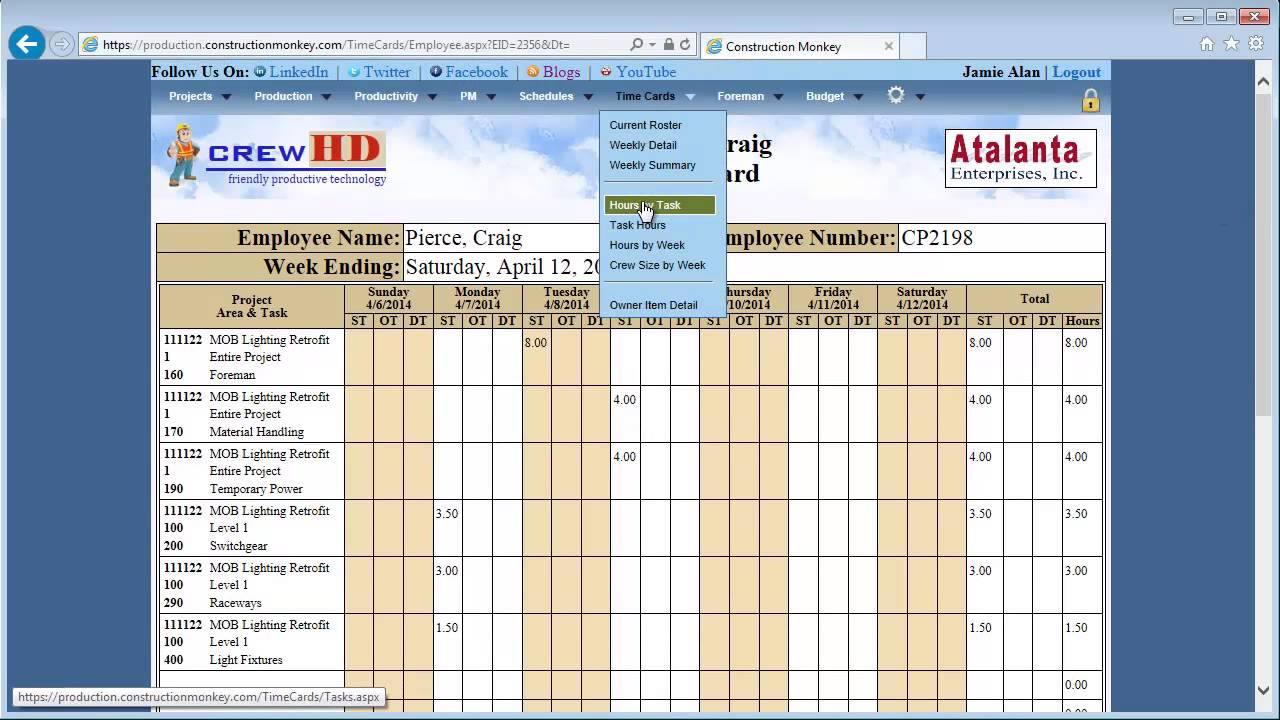Open the Blogs link
This screenshot has height=720, width=1280.
pyautogui.click(x=561, y=72)
